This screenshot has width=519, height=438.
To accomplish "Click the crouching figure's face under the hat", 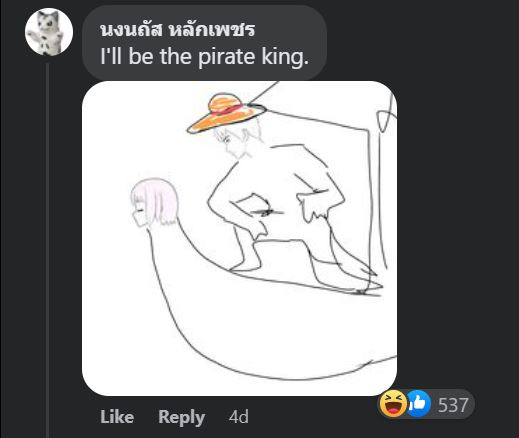I will point(235,142).
